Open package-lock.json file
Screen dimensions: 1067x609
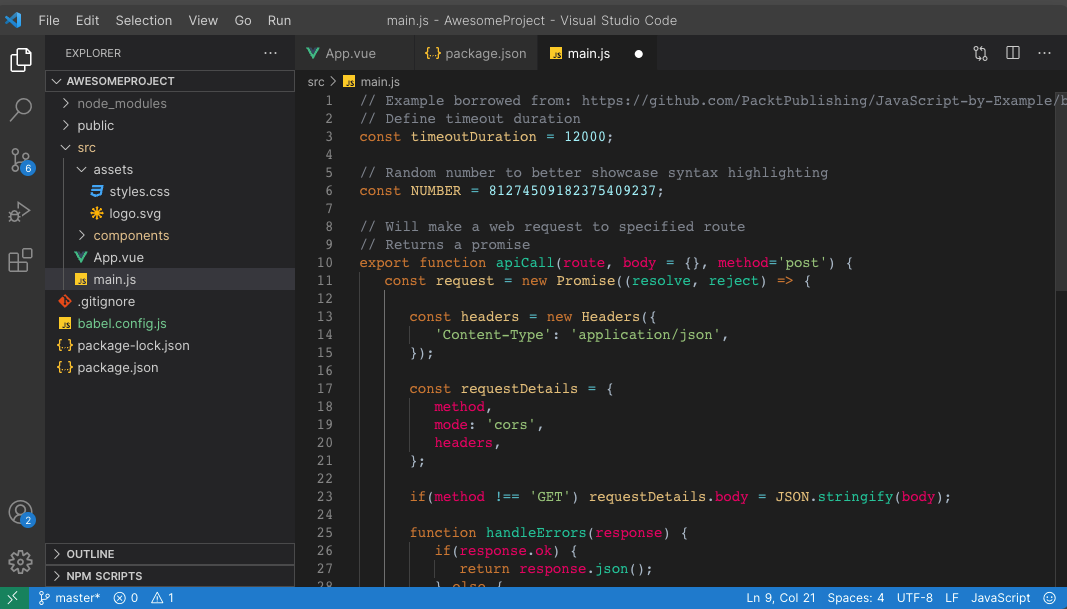(x=170, y=345)
